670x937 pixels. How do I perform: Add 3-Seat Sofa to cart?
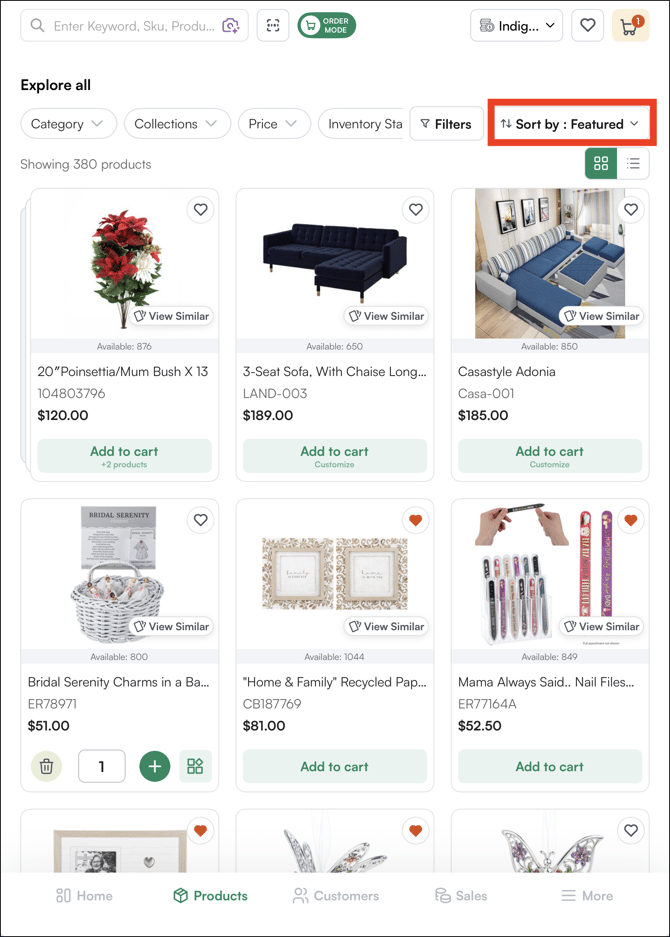(334, 456)
